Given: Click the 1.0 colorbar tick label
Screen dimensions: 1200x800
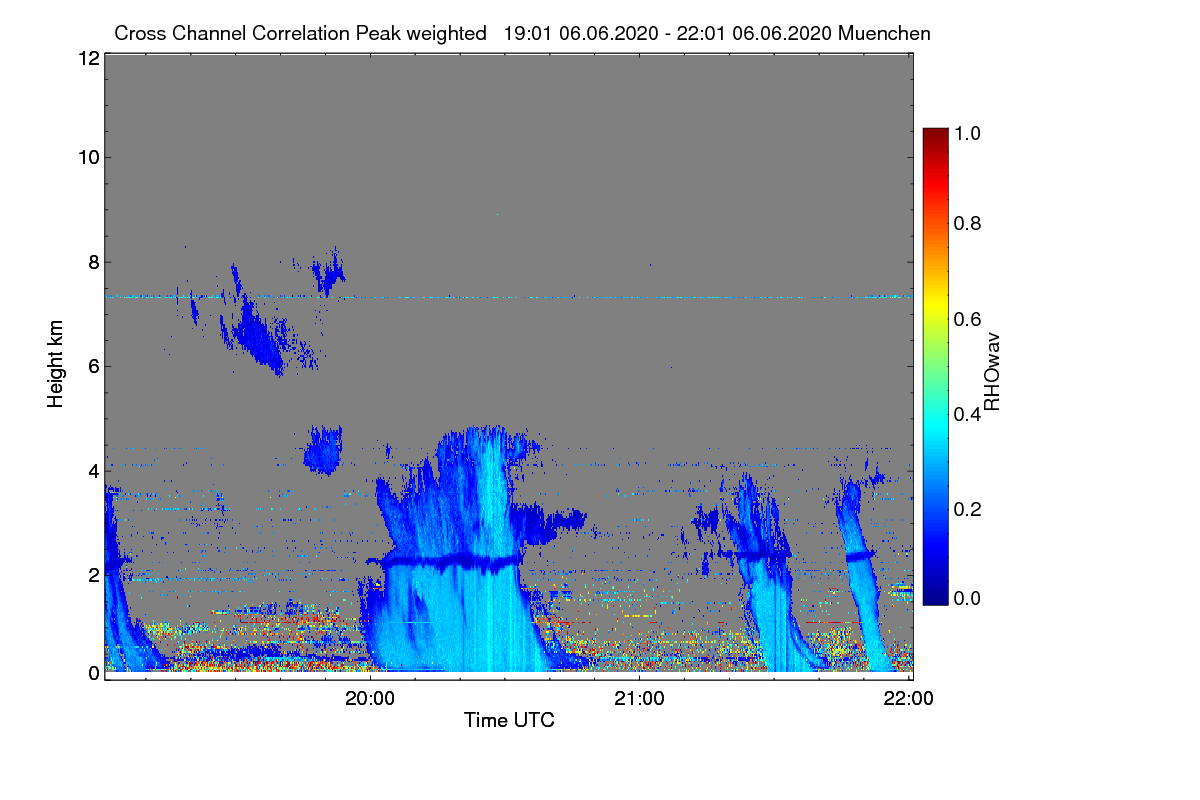Looking at the screenshot, I should [966, 131].
